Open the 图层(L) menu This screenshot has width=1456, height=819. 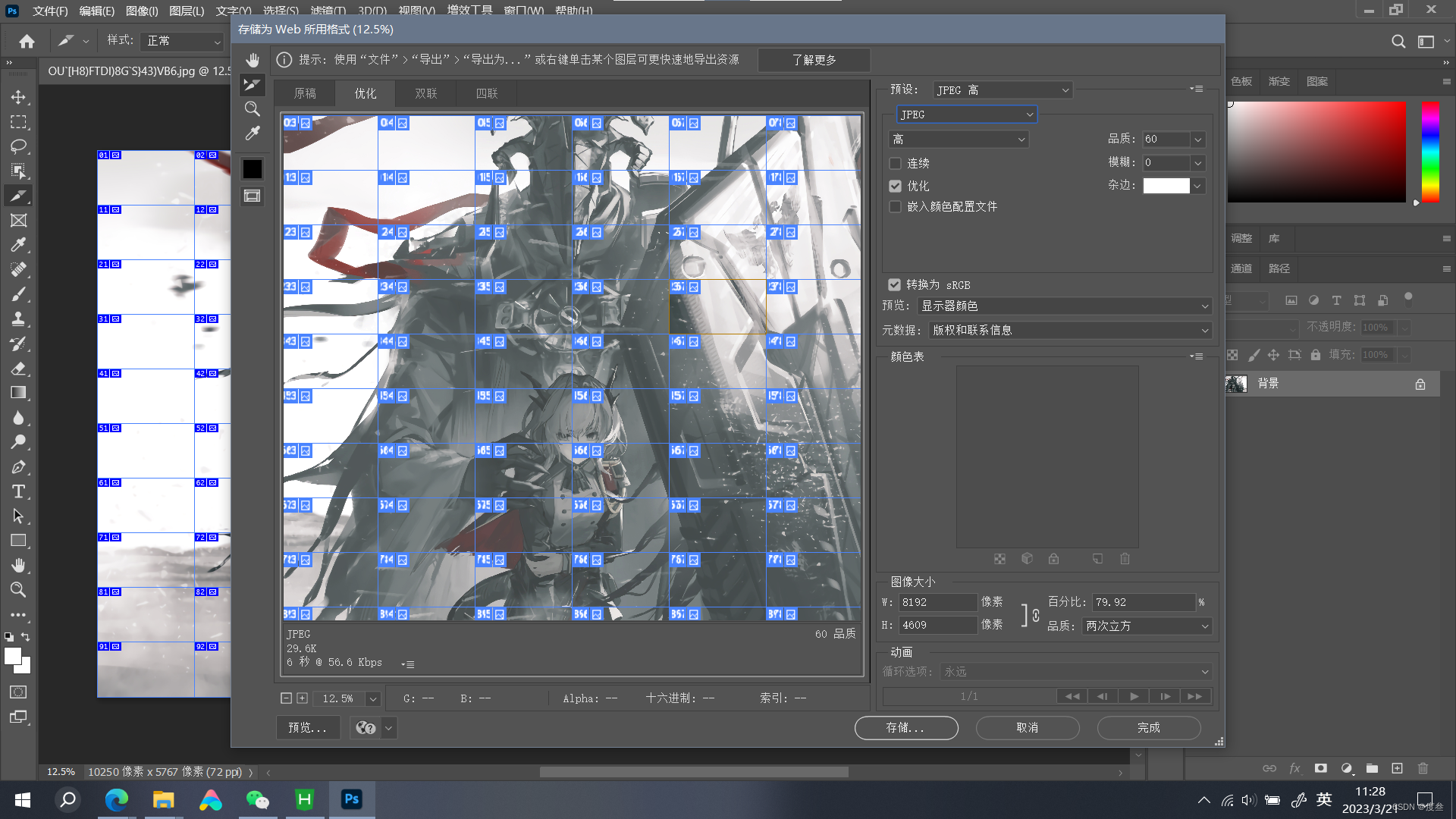coord(187,11)
